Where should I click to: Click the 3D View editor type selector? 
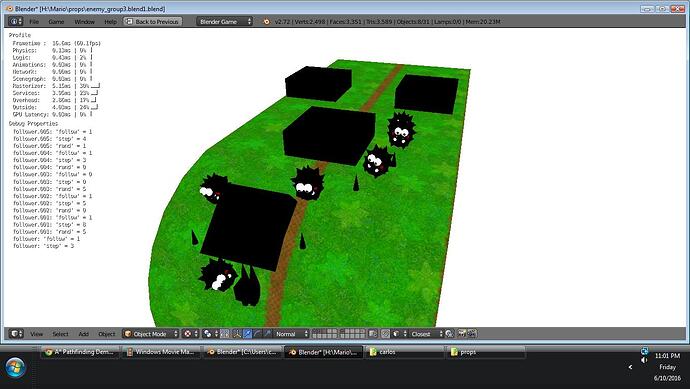coord(16,334)
